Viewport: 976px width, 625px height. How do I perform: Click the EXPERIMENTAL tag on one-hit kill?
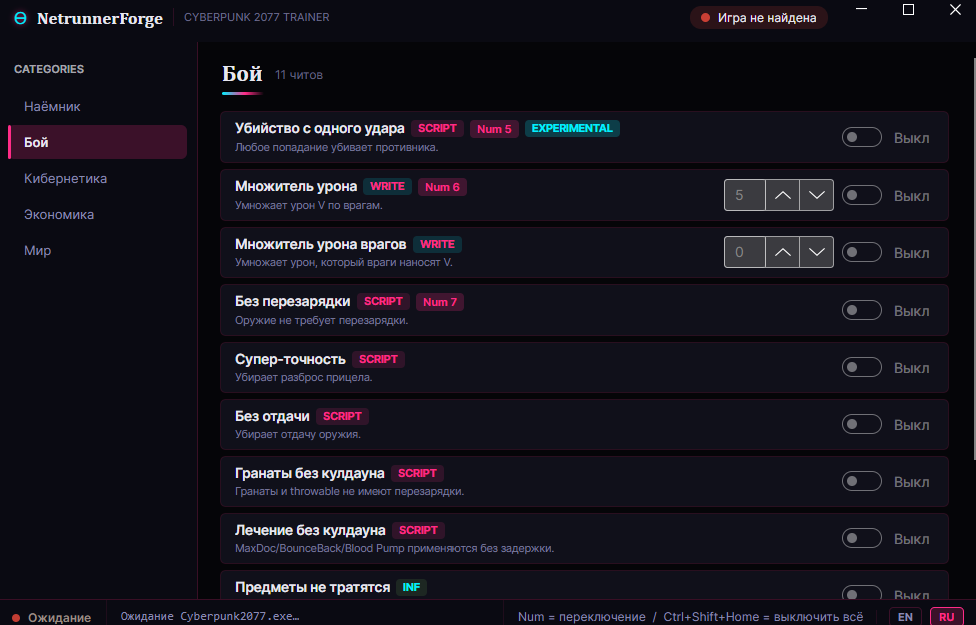click(572, 128)
